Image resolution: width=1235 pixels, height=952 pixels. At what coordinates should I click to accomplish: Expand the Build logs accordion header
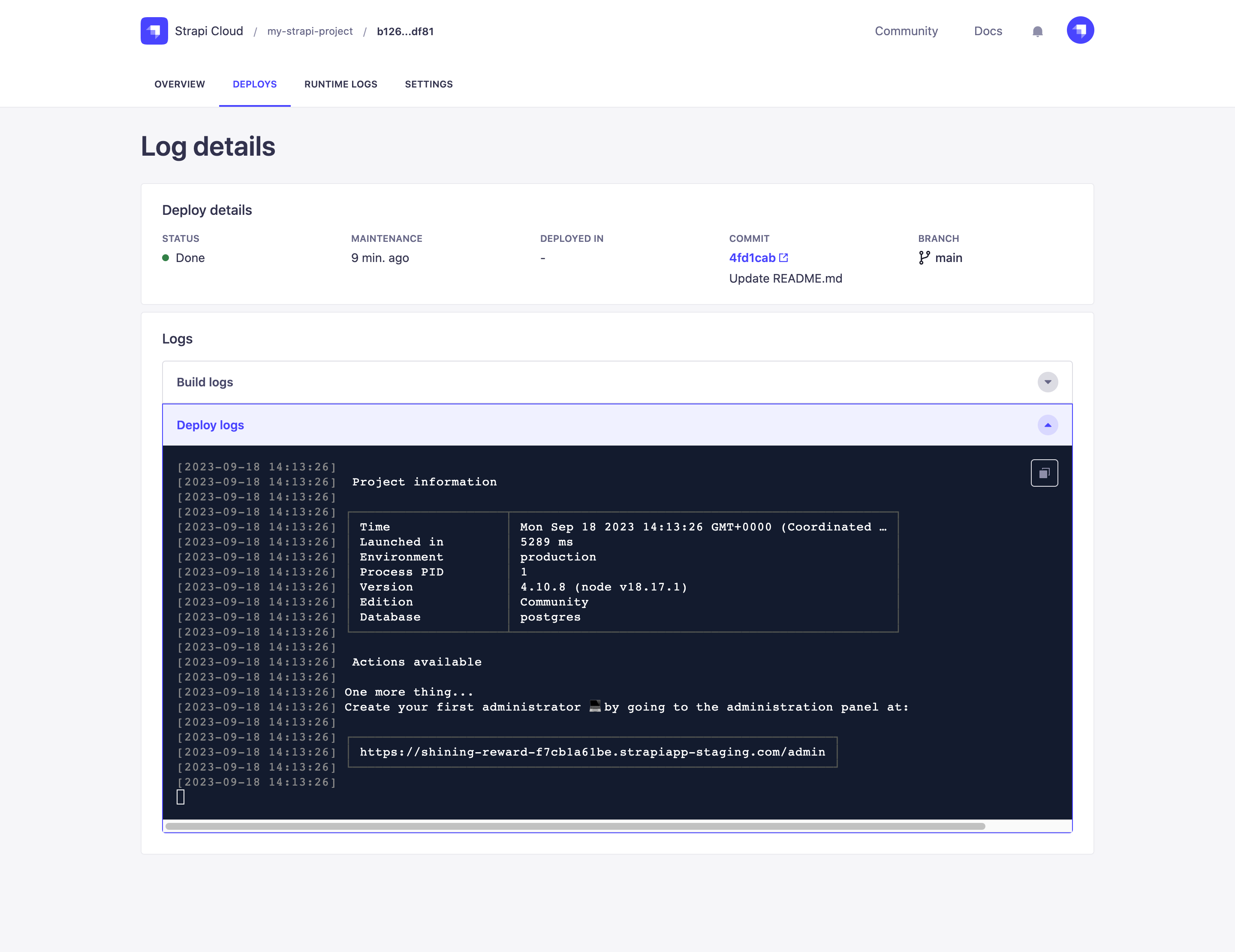tap(566, 382)
